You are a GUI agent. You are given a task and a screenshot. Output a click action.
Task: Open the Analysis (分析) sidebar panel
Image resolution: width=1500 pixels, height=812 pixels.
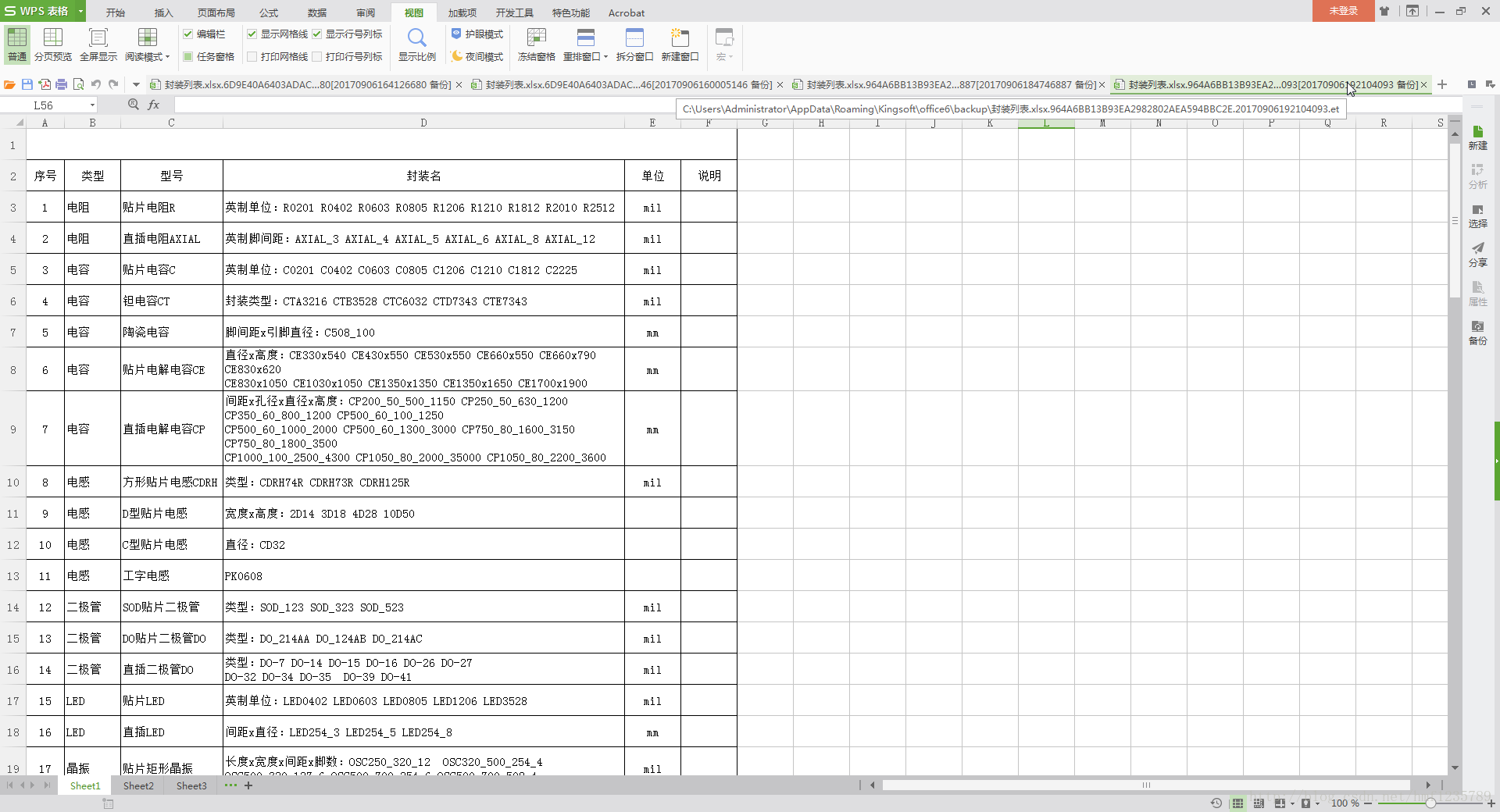pyautogui.click(x=1477, y=176)
